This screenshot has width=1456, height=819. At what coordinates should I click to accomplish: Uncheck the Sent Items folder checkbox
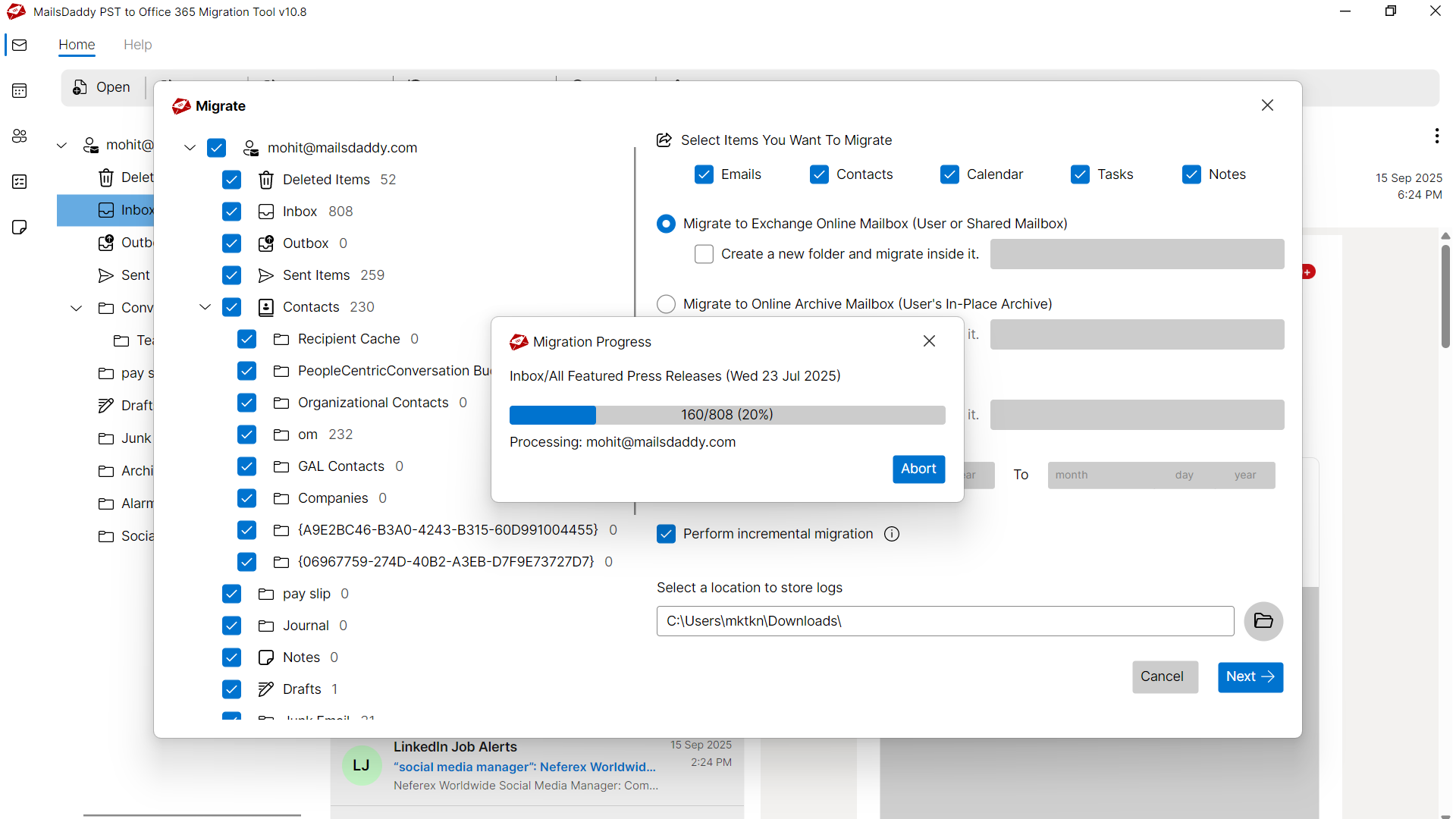click(x=231, y=275)
